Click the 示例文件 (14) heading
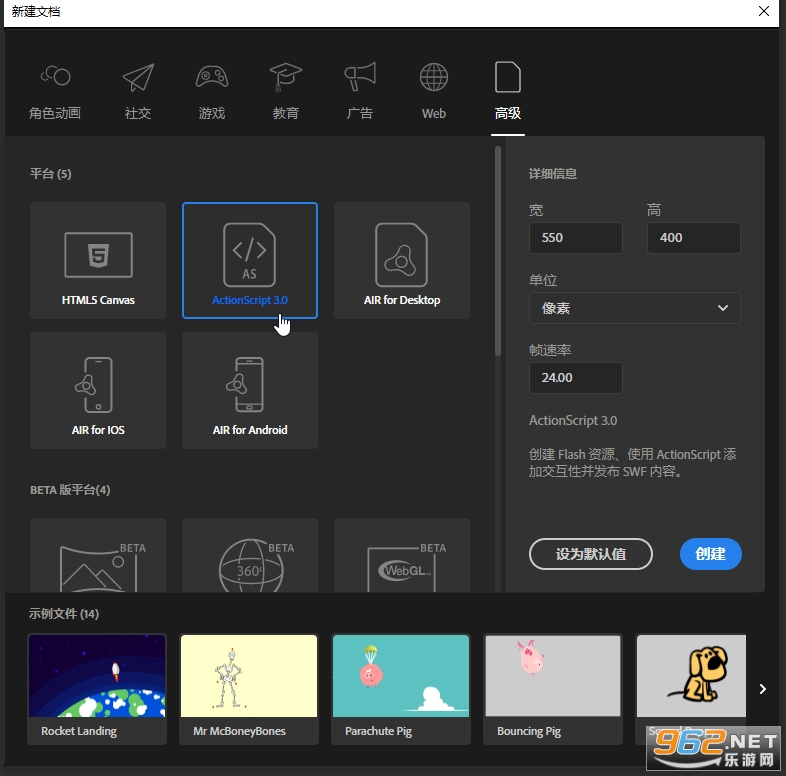This screenshot has height=776, width=786. (x=64, y=614)
